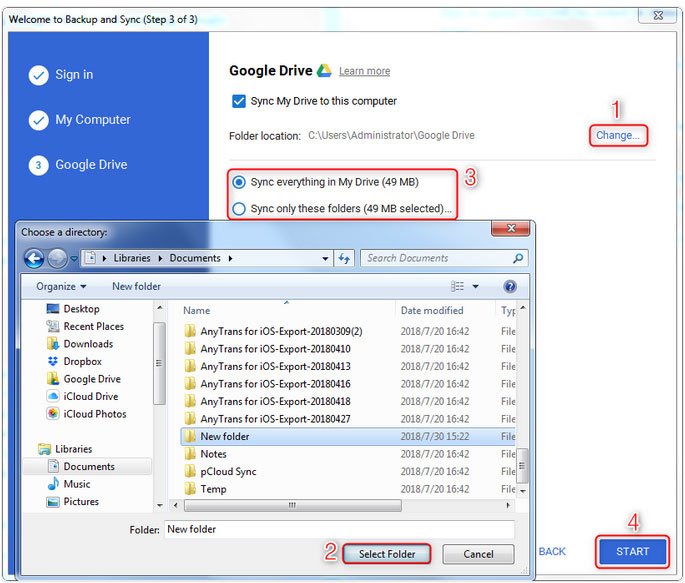Click the Select Folder button
Screen dimensions: 685x583
[387, 554]
